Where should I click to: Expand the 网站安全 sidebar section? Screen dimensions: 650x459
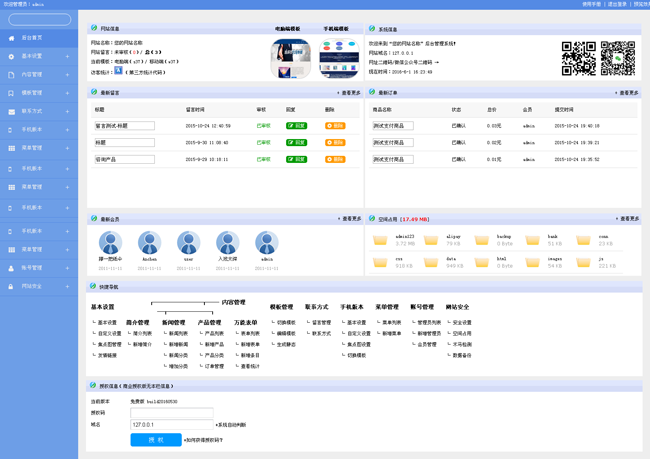coord(67,286)
